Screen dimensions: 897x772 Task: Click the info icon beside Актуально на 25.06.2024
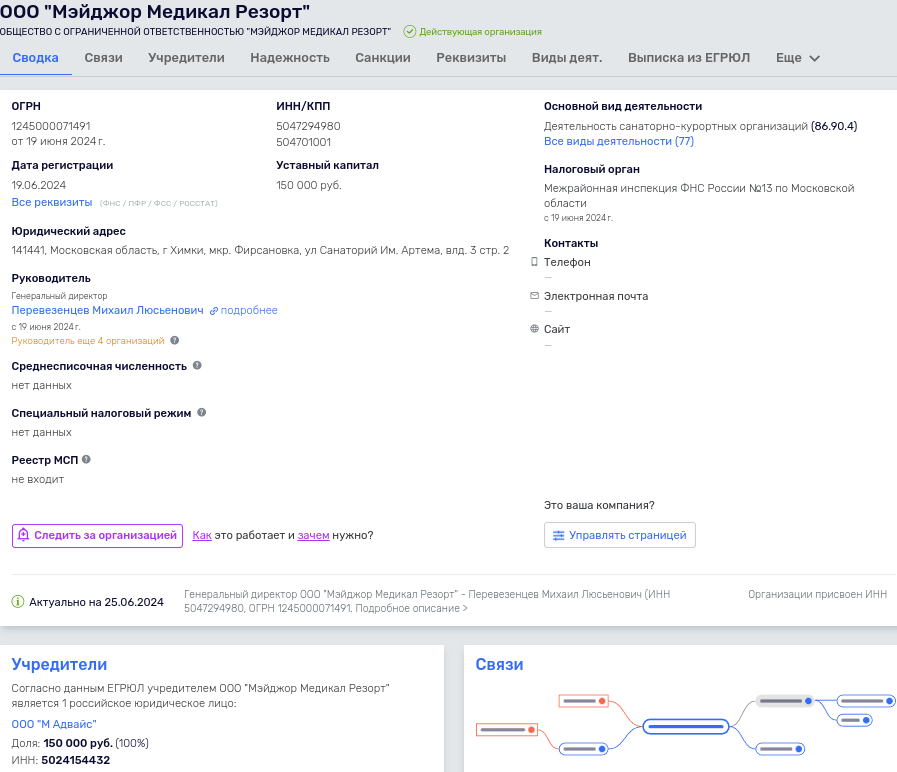(18, 601)
